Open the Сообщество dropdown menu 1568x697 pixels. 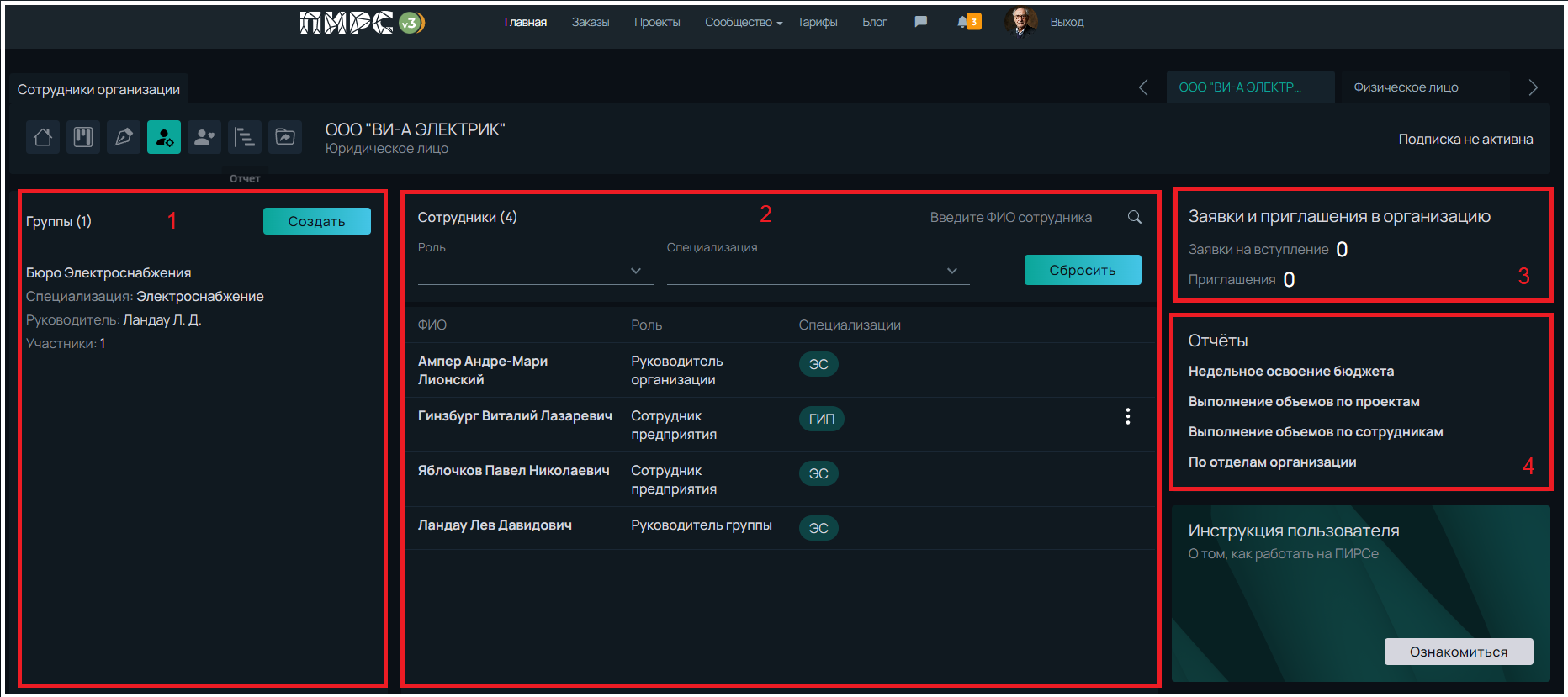(743, 23)
